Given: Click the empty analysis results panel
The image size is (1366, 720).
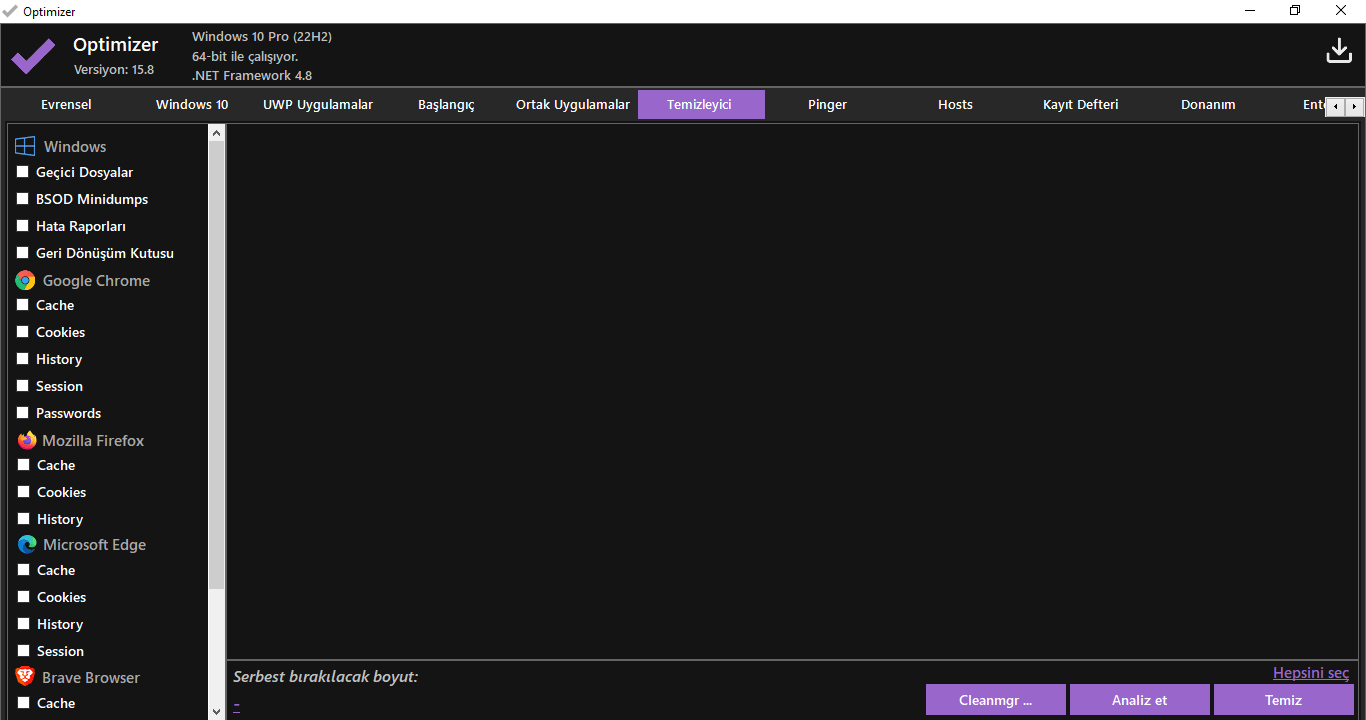Looking at the screenshot, I should coord(793,391).
